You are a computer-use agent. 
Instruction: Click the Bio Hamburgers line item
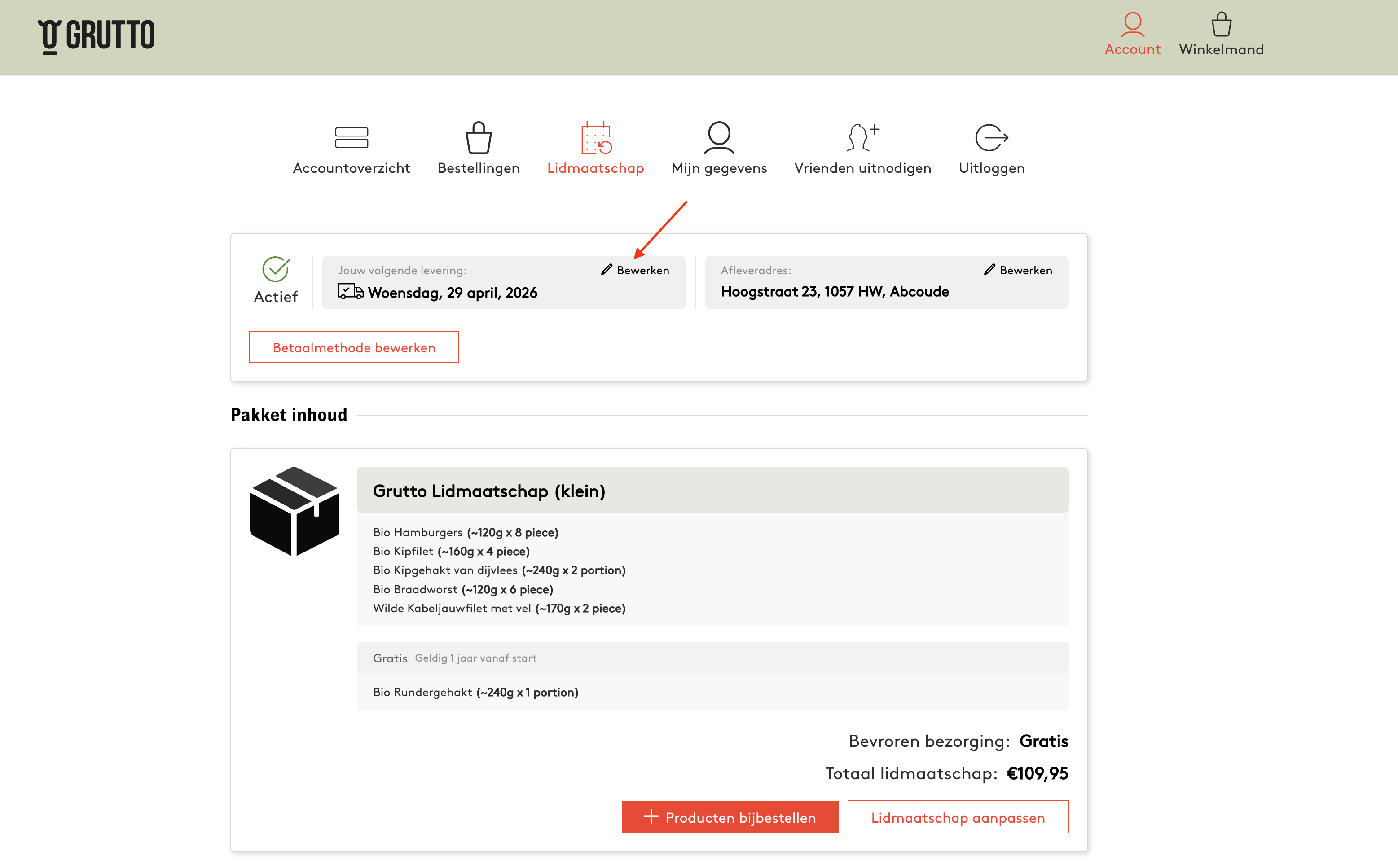point(466,533)
